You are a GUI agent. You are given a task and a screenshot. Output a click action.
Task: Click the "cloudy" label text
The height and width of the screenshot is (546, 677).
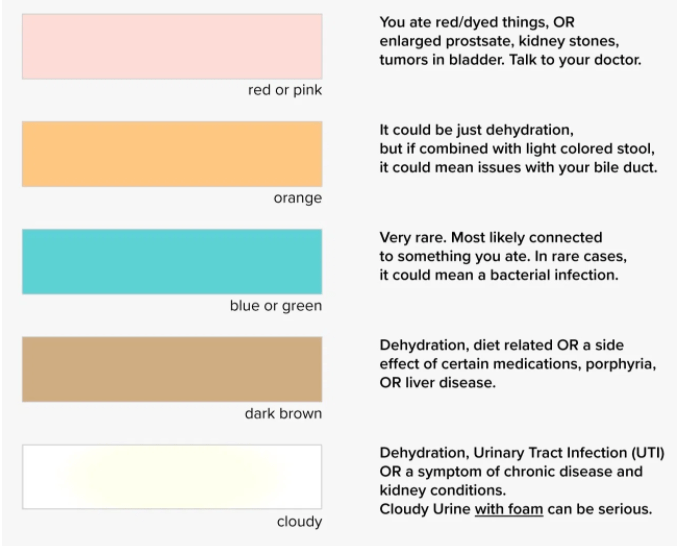[299, 520]
